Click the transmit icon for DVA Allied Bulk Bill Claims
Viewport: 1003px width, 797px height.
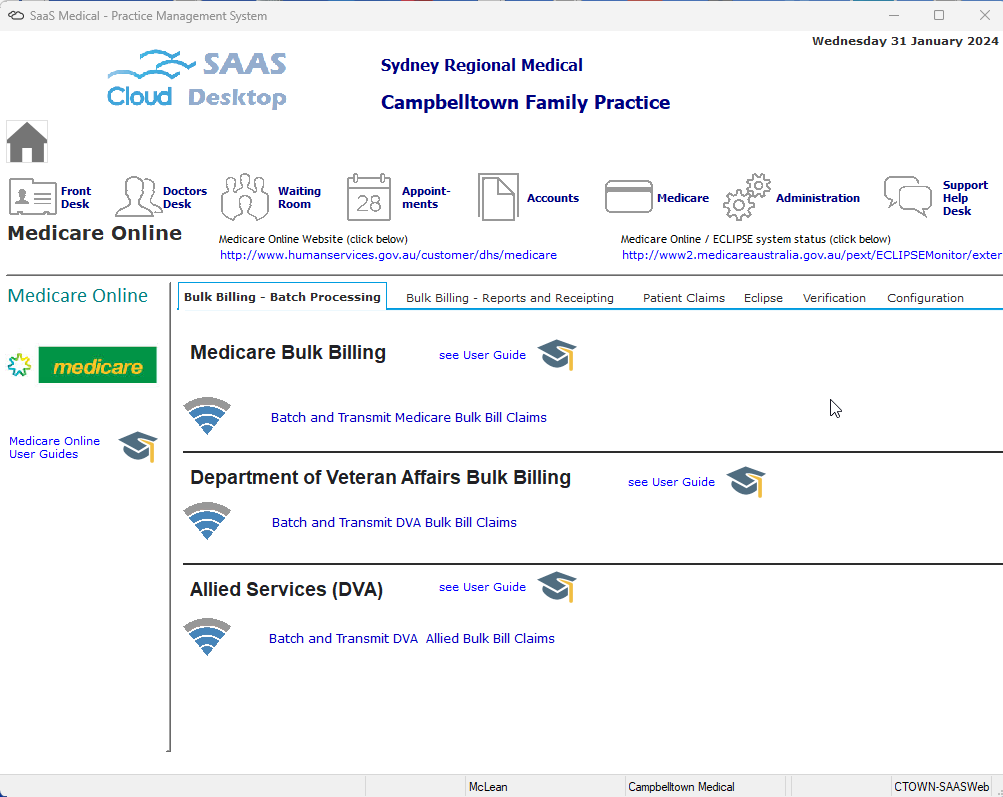pyautogui.click(x=207, y=637)
